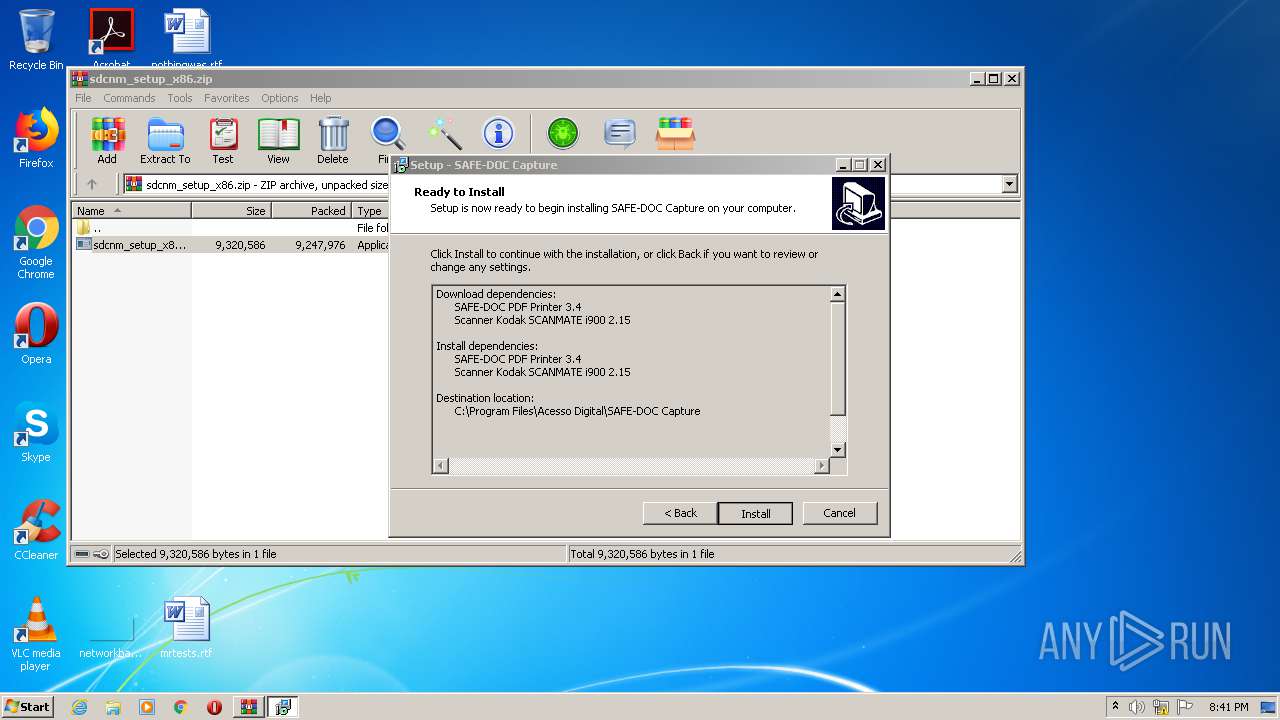Sort by Packed column header
Screen dimensions: 1280x720
(311, 211)
